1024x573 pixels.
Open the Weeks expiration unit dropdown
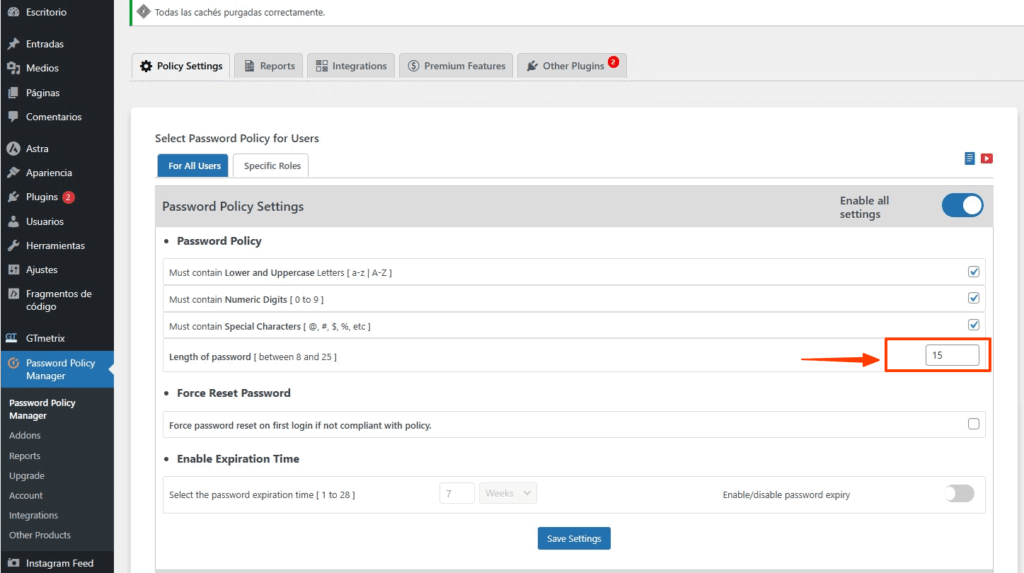(x=507, y=493)
